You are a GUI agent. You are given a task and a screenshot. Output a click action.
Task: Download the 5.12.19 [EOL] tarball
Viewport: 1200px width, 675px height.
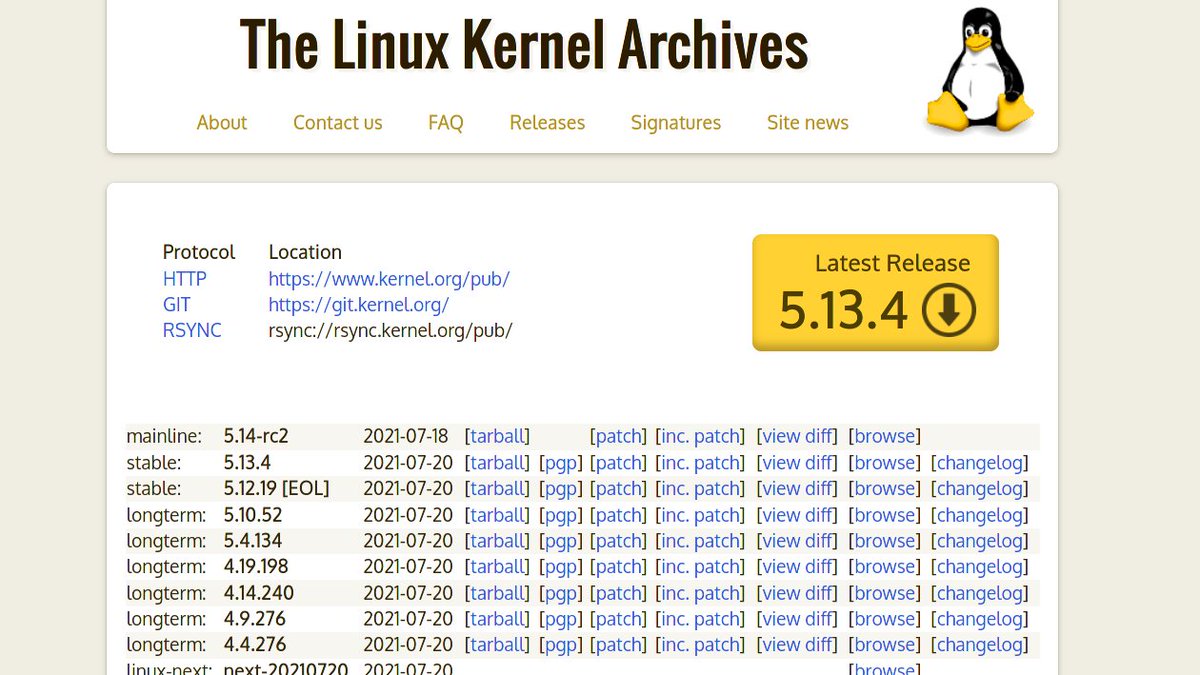(498, 489)
